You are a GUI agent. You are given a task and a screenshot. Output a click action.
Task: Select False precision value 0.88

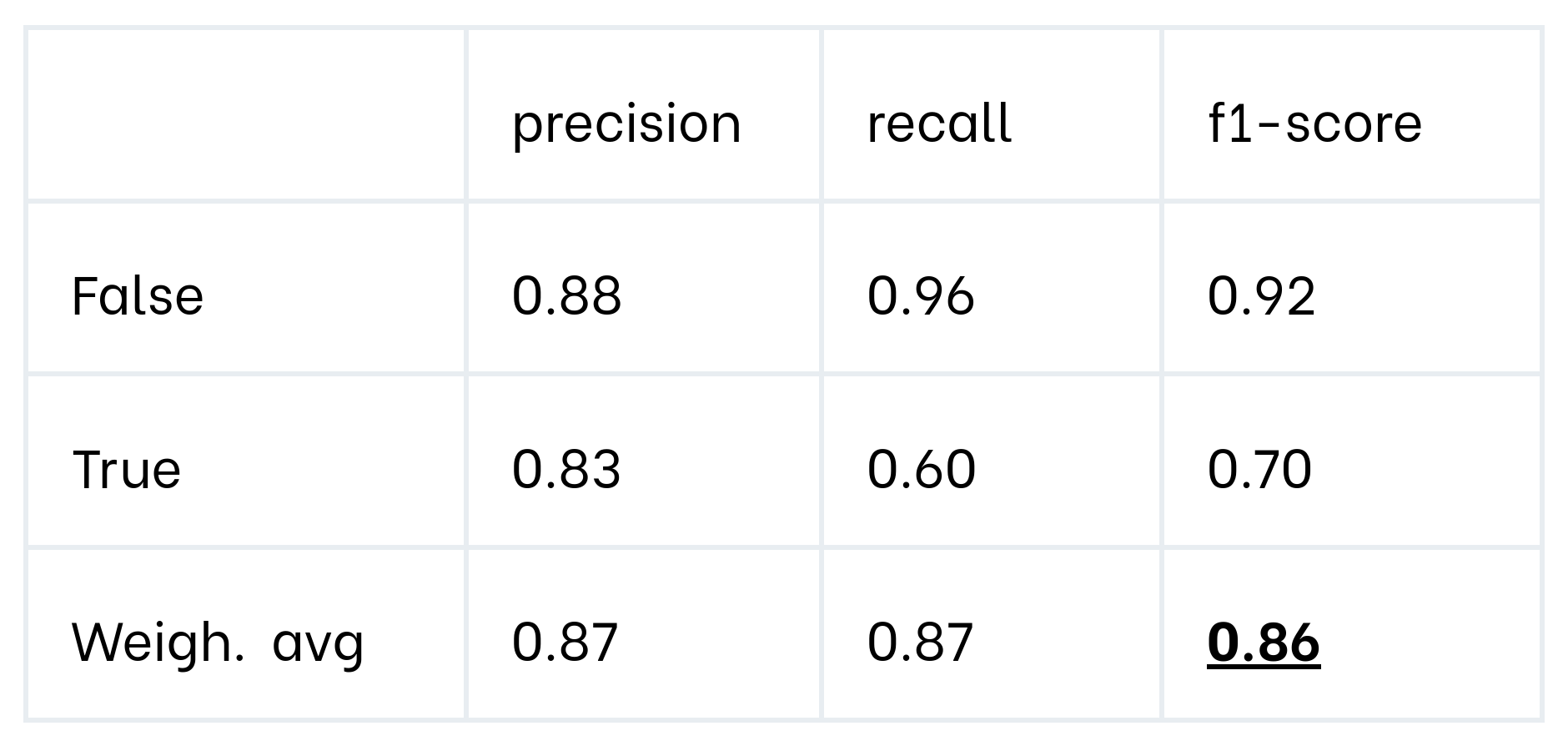point(566,296)
